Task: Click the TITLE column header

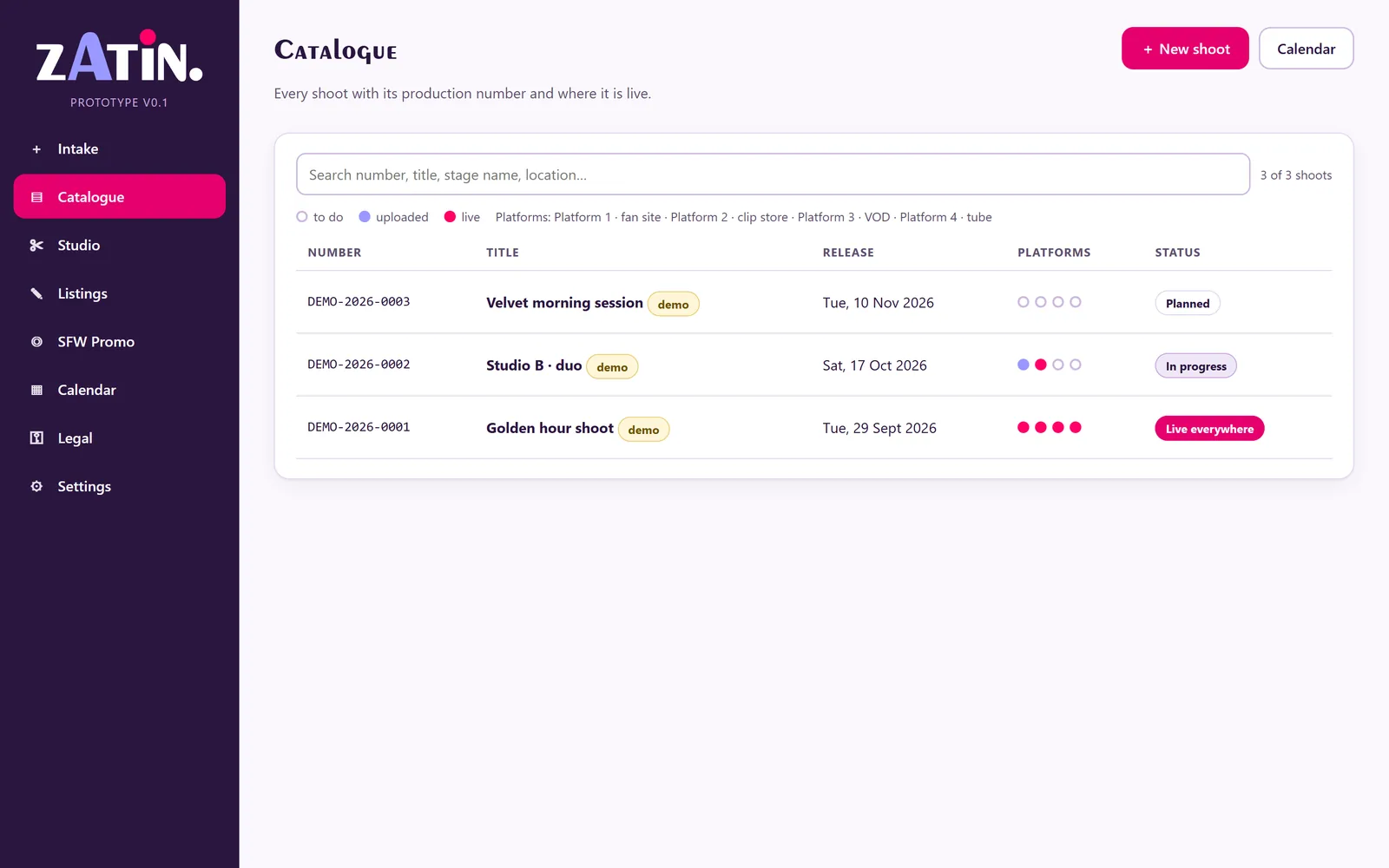Action: (503, 253)
